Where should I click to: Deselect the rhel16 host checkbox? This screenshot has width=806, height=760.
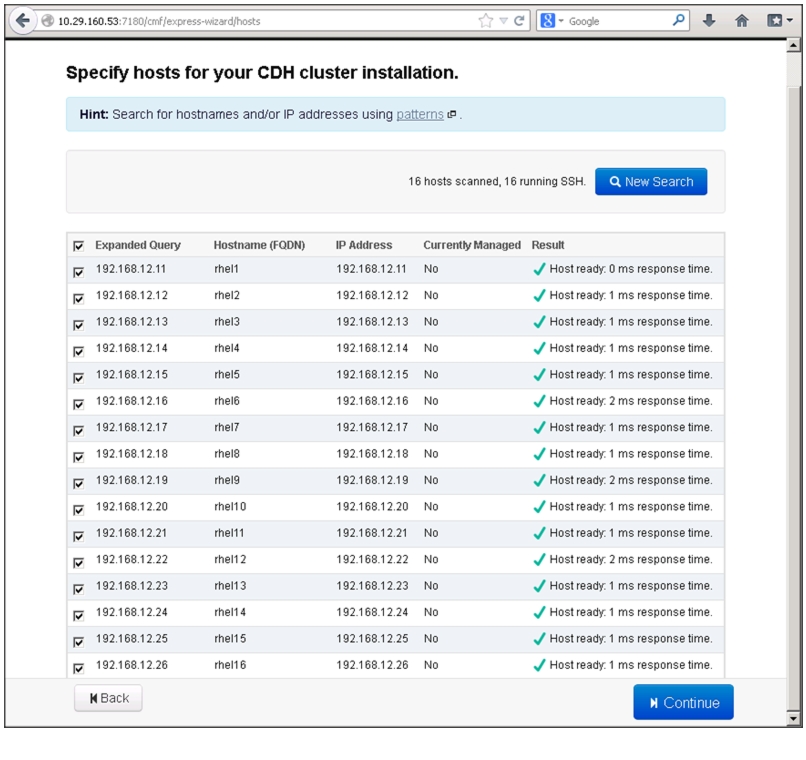[79, 668]
